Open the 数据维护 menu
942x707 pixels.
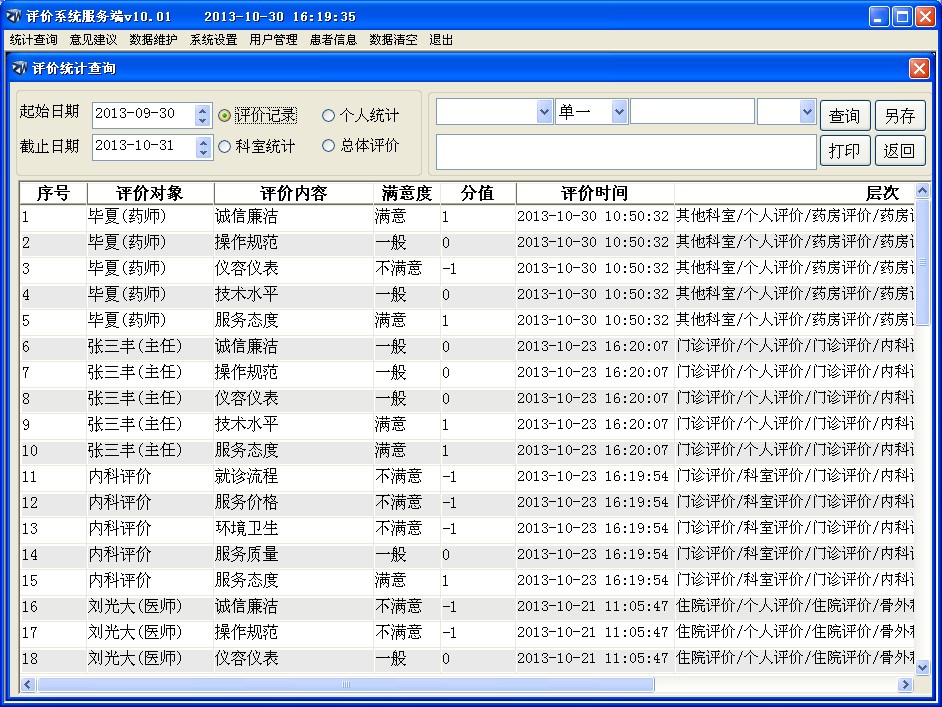(x=153, y=40)
